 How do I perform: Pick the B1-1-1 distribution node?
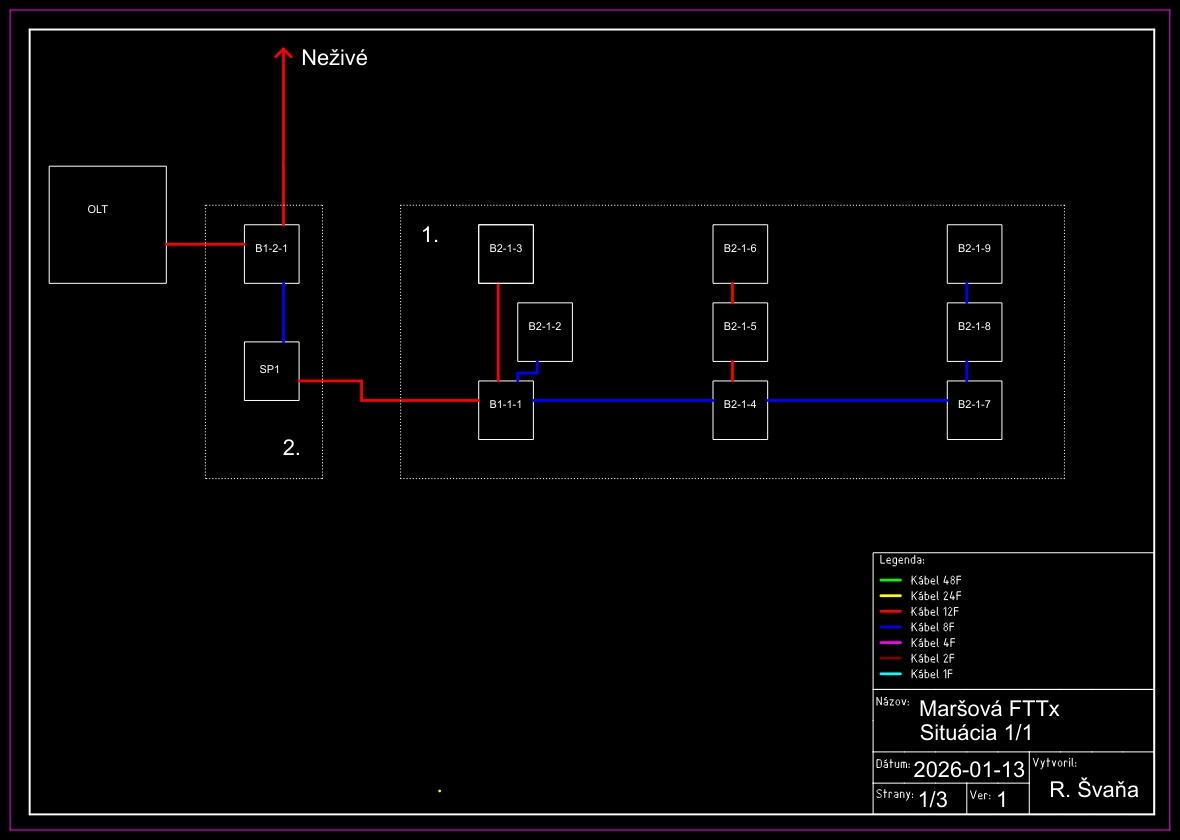505,410
